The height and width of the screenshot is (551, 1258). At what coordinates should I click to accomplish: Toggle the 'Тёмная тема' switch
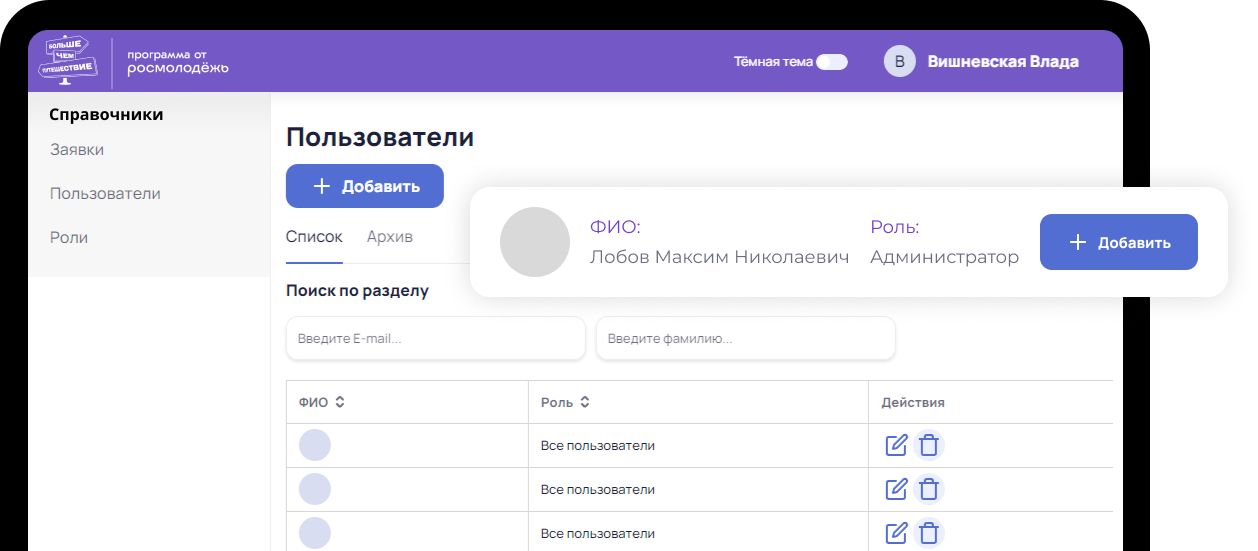[x=831, y=62]
